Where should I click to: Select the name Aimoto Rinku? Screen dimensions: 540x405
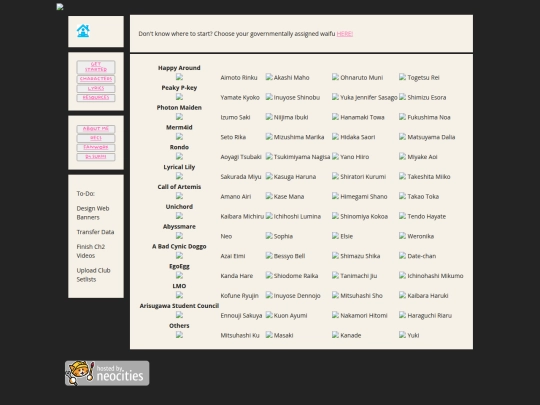coord(239,77)
